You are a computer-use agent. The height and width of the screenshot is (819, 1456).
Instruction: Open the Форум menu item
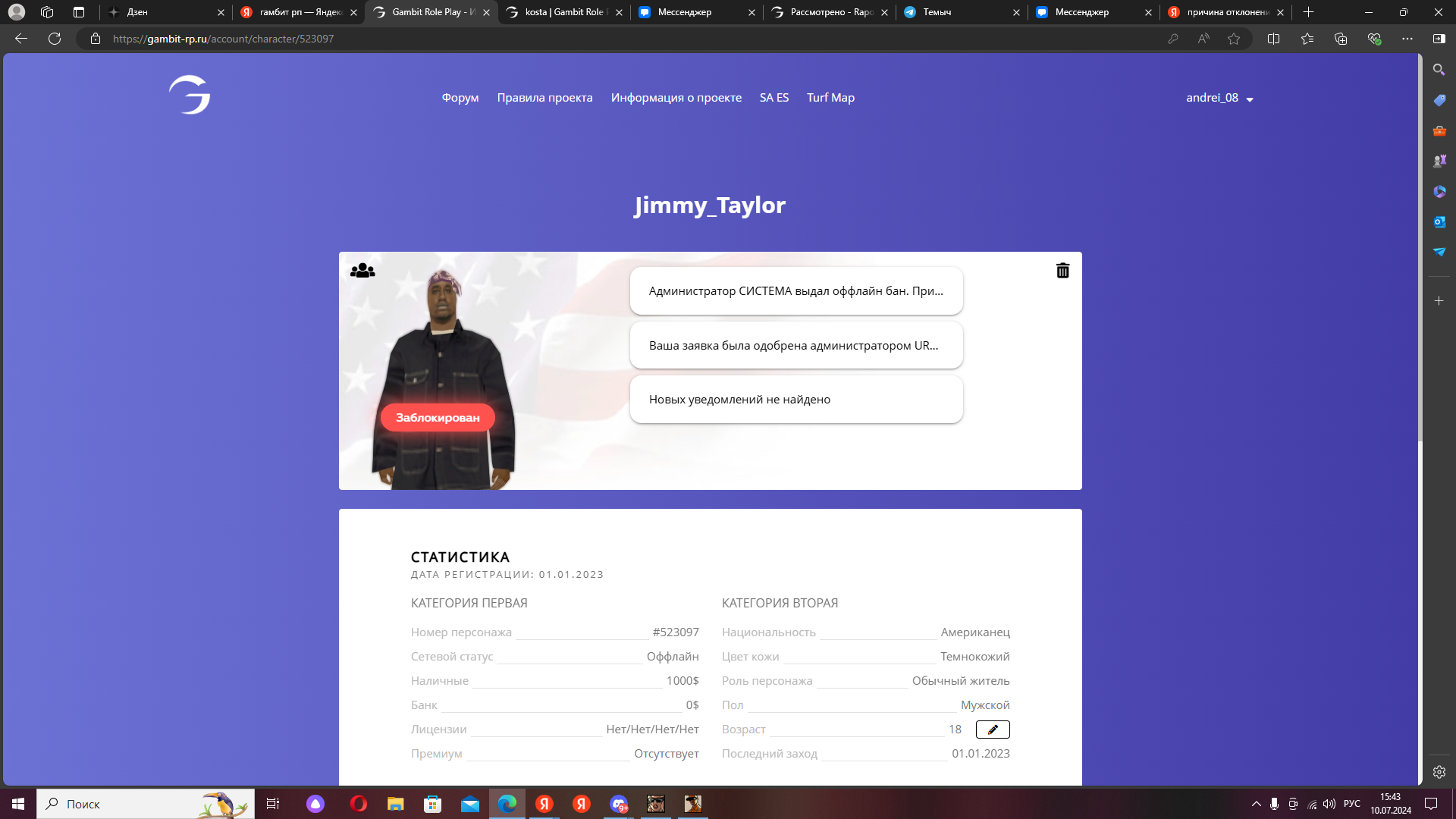[x=460, y=98]
